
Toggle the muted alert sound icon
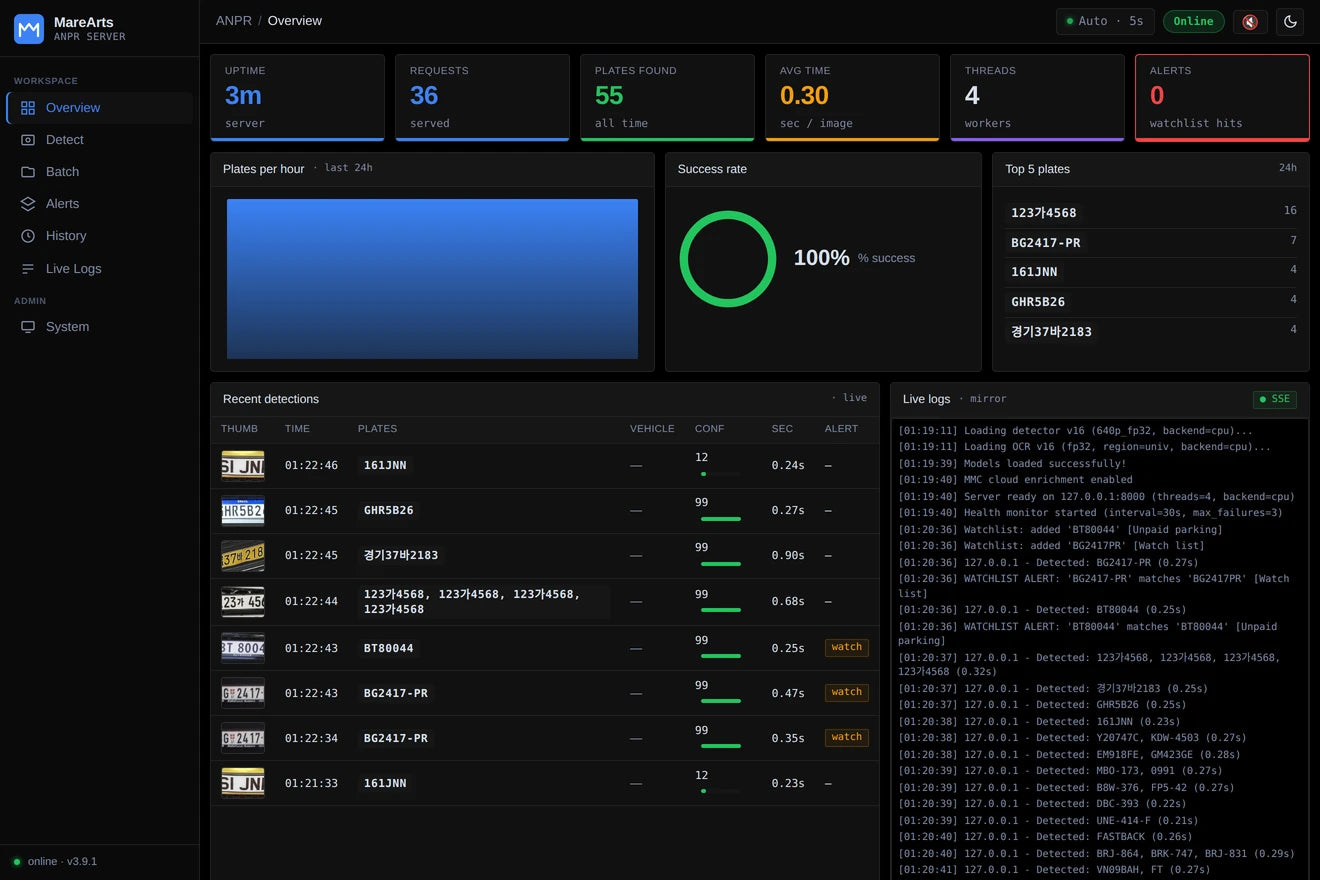(1250, 21)
